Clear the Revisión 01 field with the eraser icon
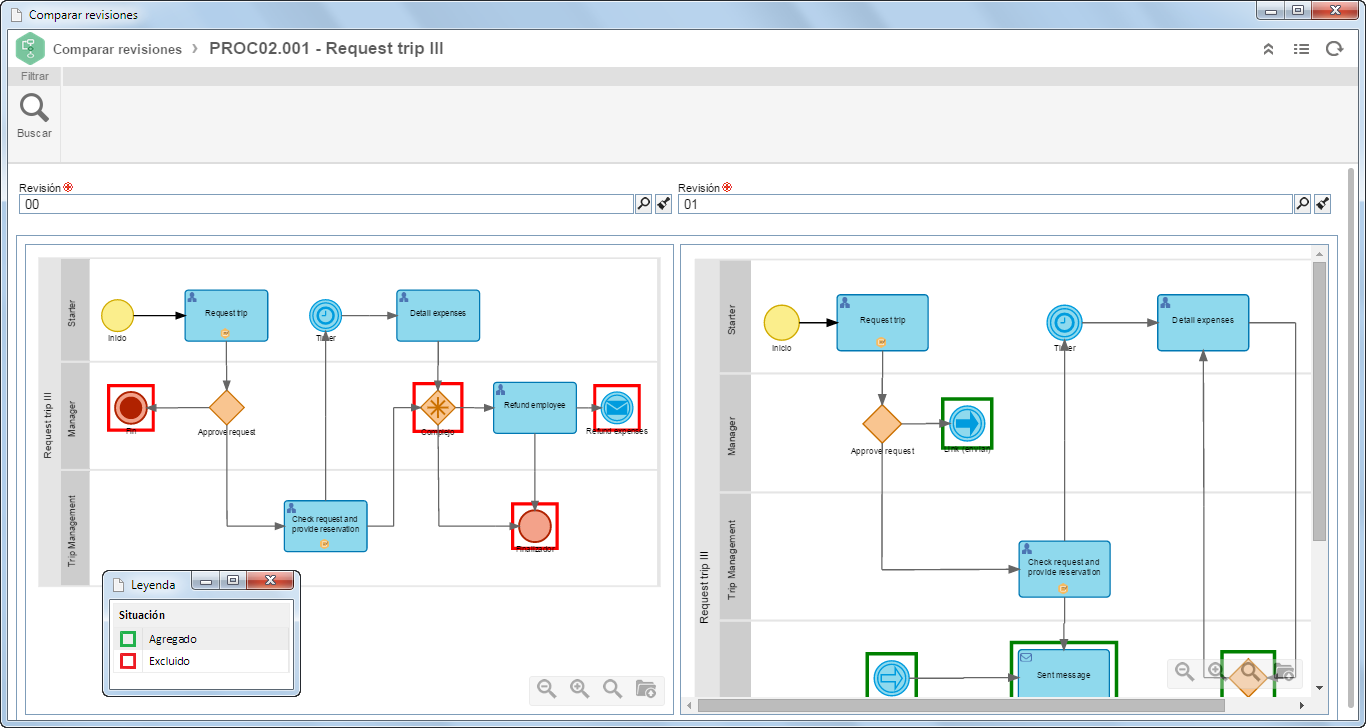1366x728 pixels. pyautogui.click(x=1322, y=204)
